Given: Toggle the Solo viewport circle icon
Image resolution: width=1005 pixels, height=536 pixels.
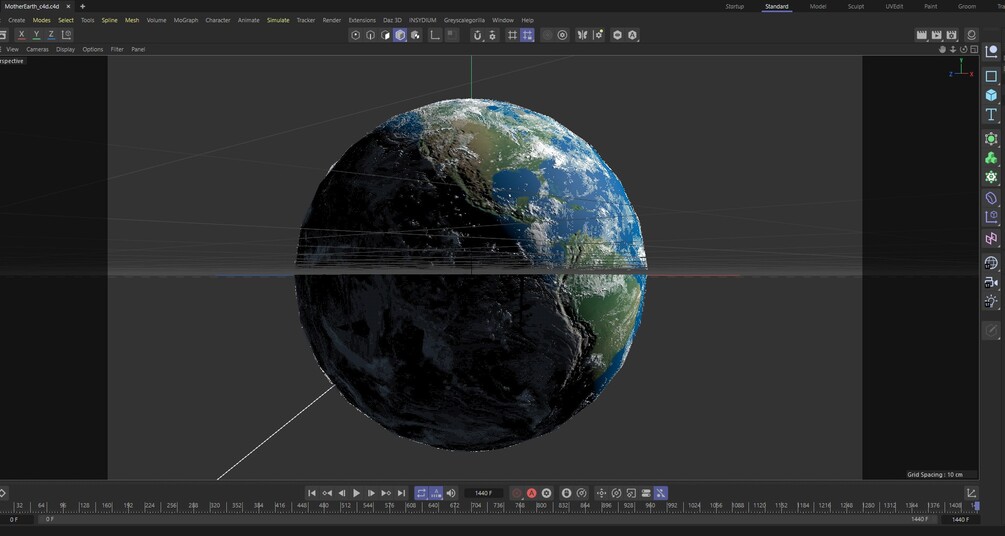Looking at the screenshot, I should [562, 35].
